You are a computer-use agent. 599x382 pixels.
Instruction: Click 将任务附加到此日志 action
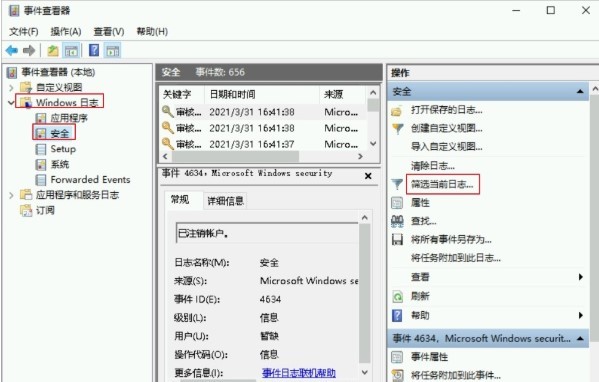tap(455, 258)
